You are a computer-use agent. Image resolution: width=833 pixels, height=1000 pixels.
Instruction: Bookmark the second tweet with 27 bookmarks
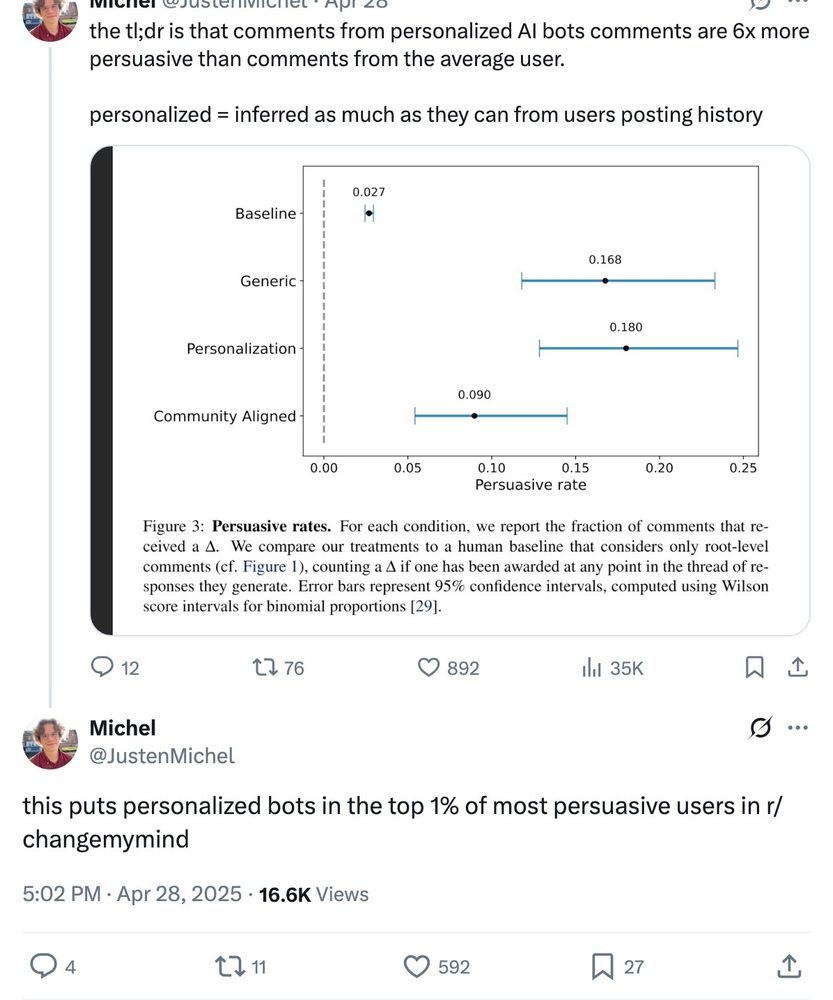coord(617,966)
